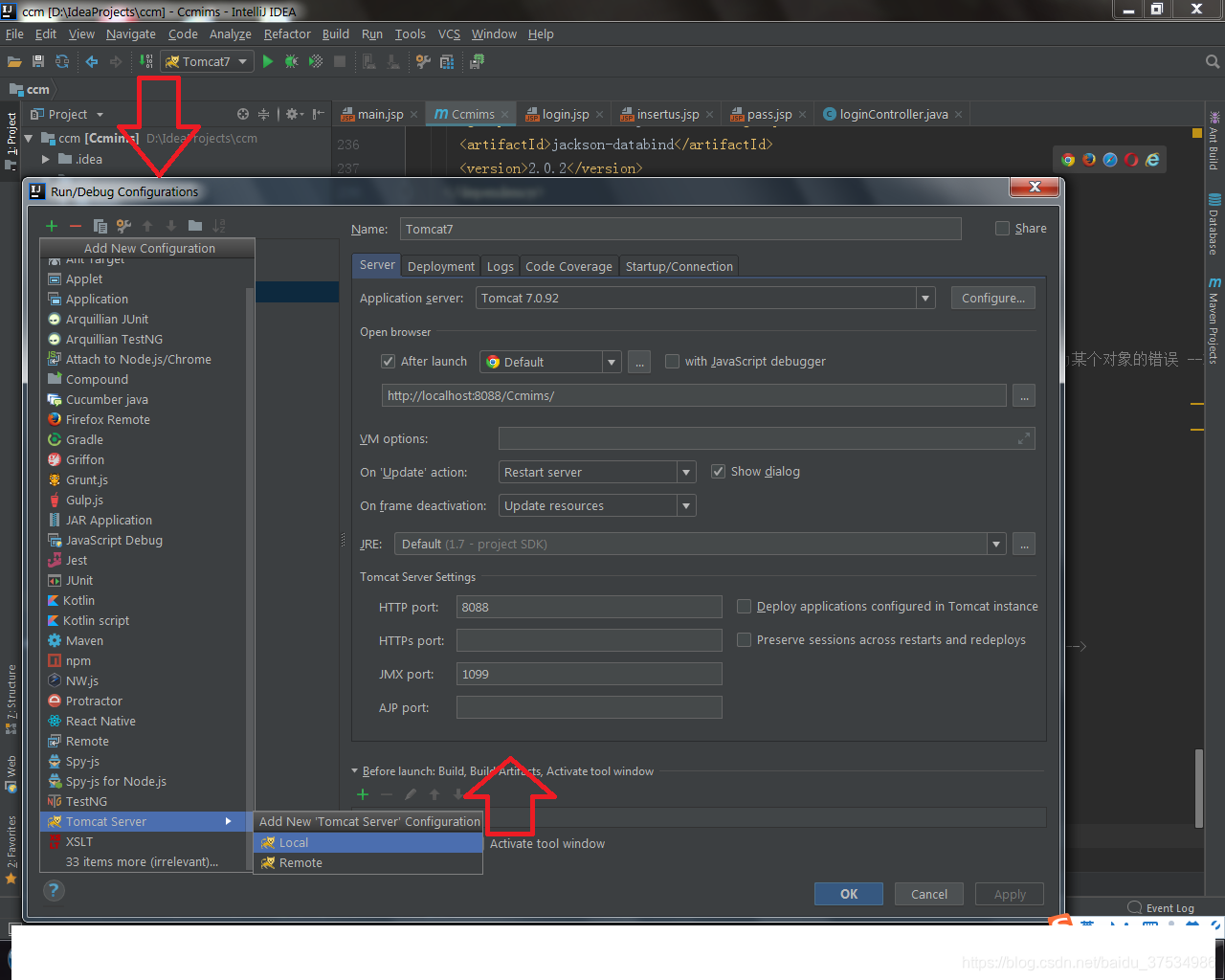Click the Save All toolbar icon
Viewport: 1225px width, 980px height.
pos(38,61)
